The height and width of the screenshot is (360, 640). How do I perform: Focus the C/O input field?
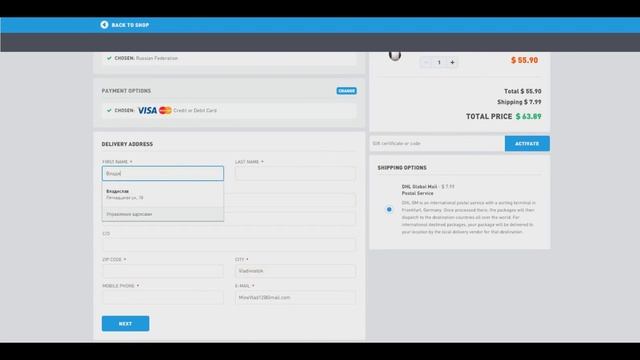point(229,244)
